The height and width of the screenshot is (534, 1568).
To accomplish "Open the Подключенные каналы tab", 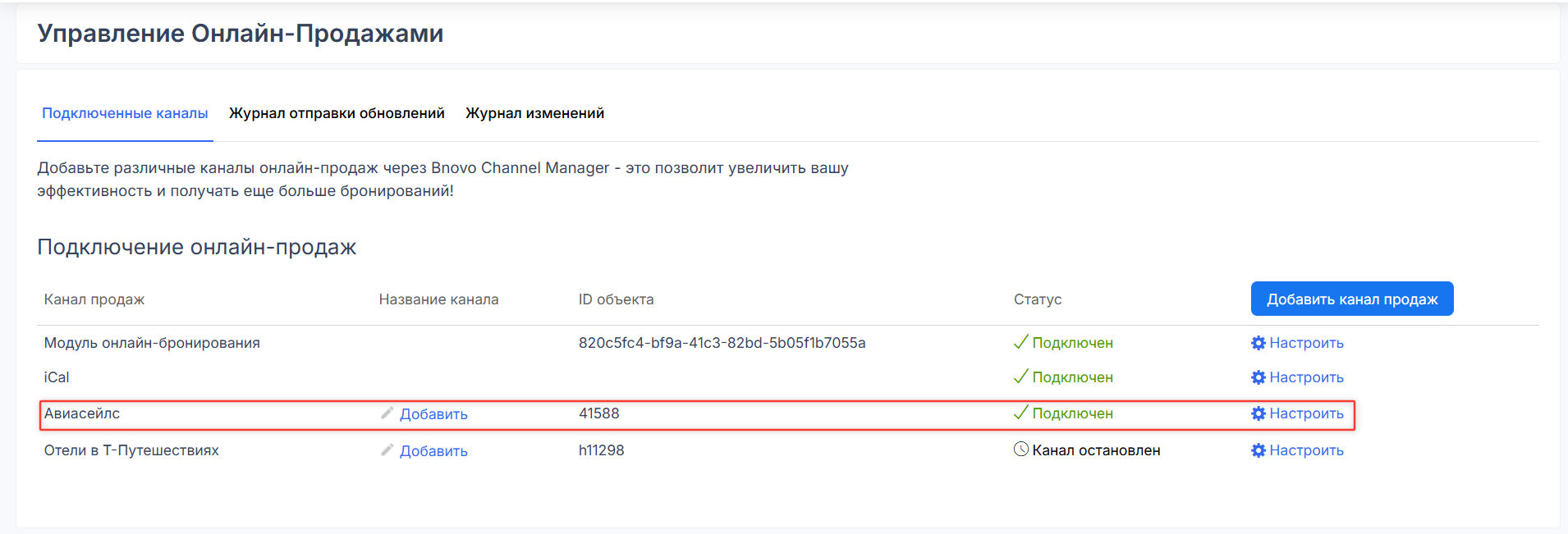I will 125,113.
